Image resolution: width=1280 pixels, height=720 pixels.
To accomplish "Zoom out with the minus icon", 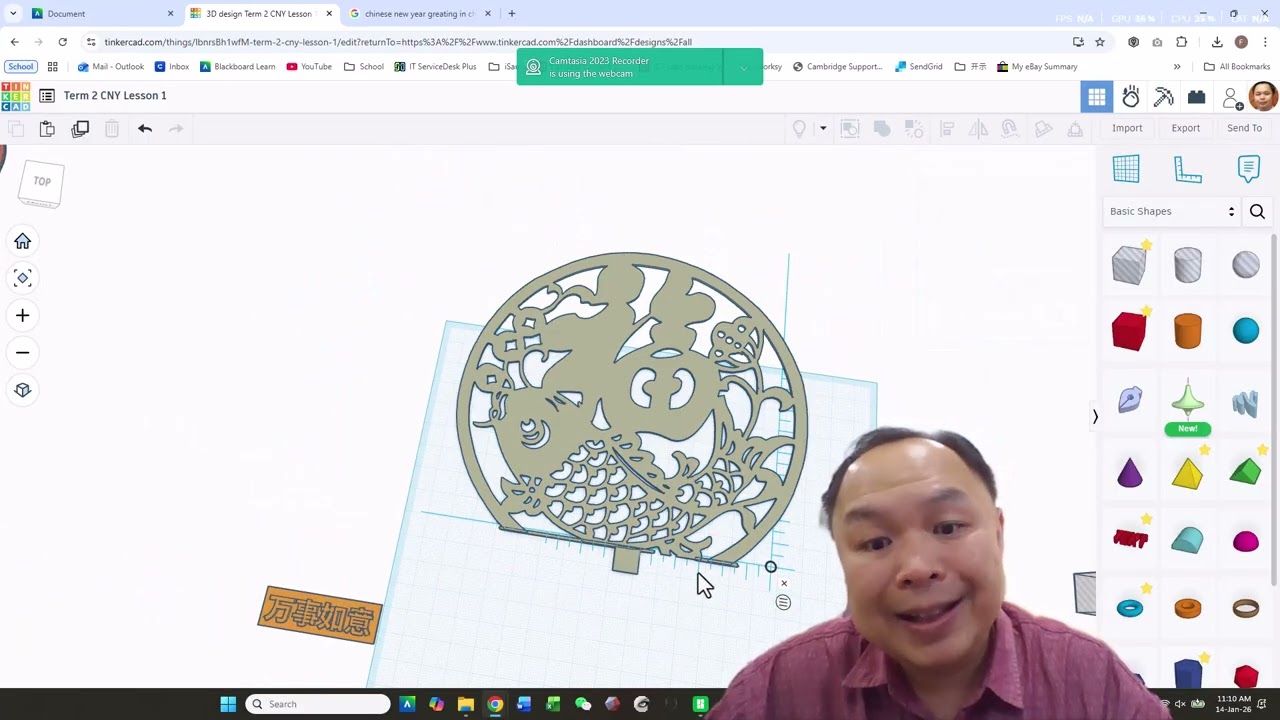I will click(22, 352).
